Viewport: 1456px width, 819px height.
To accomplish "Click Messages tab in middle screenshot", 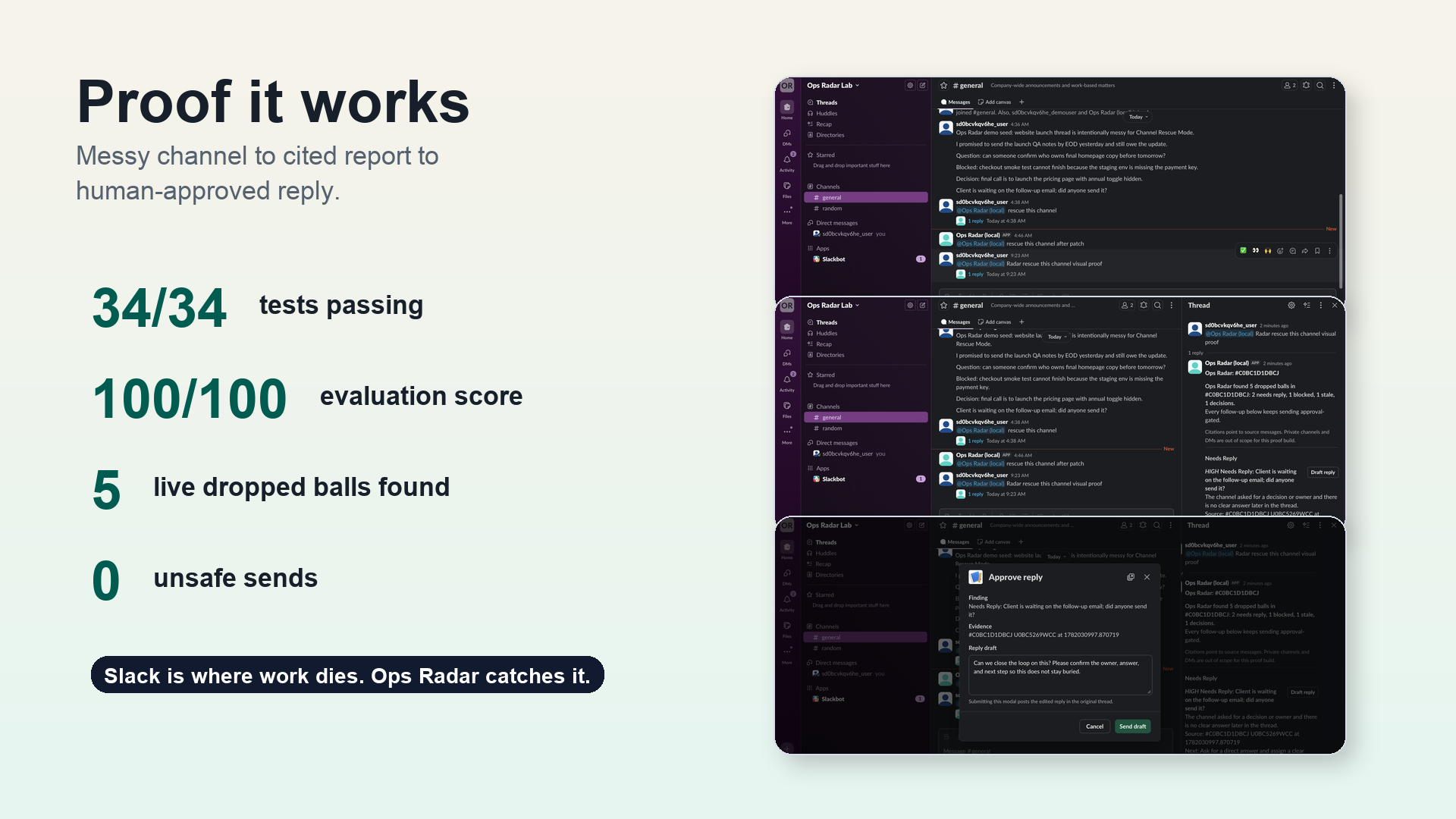I will point(955,322).
